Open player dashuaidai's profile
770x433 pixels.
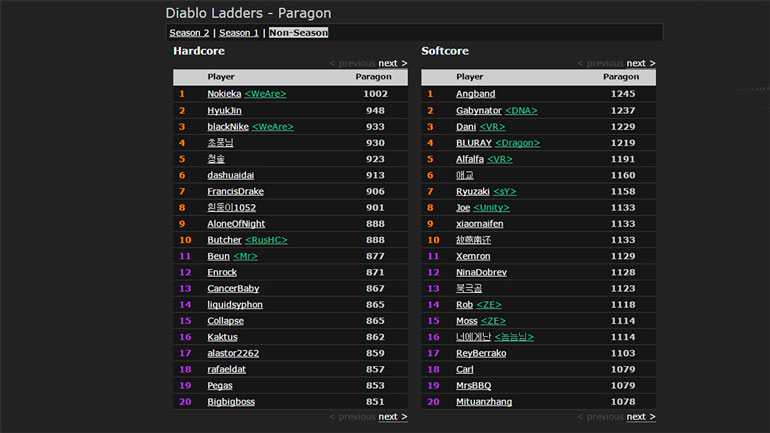pyautogui.click(x=231, y=175)
